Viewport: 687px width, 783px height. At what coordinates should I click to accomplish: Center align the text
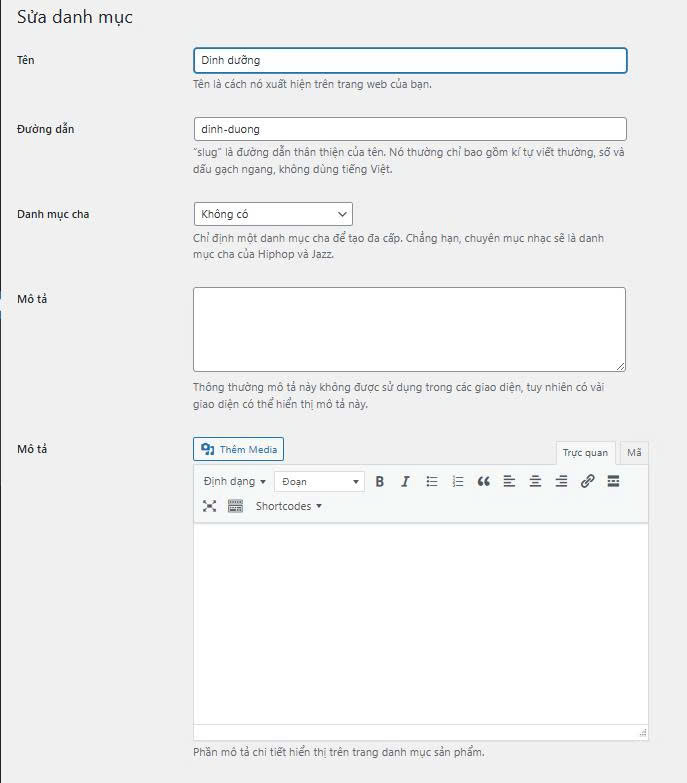tap(535, 482)
